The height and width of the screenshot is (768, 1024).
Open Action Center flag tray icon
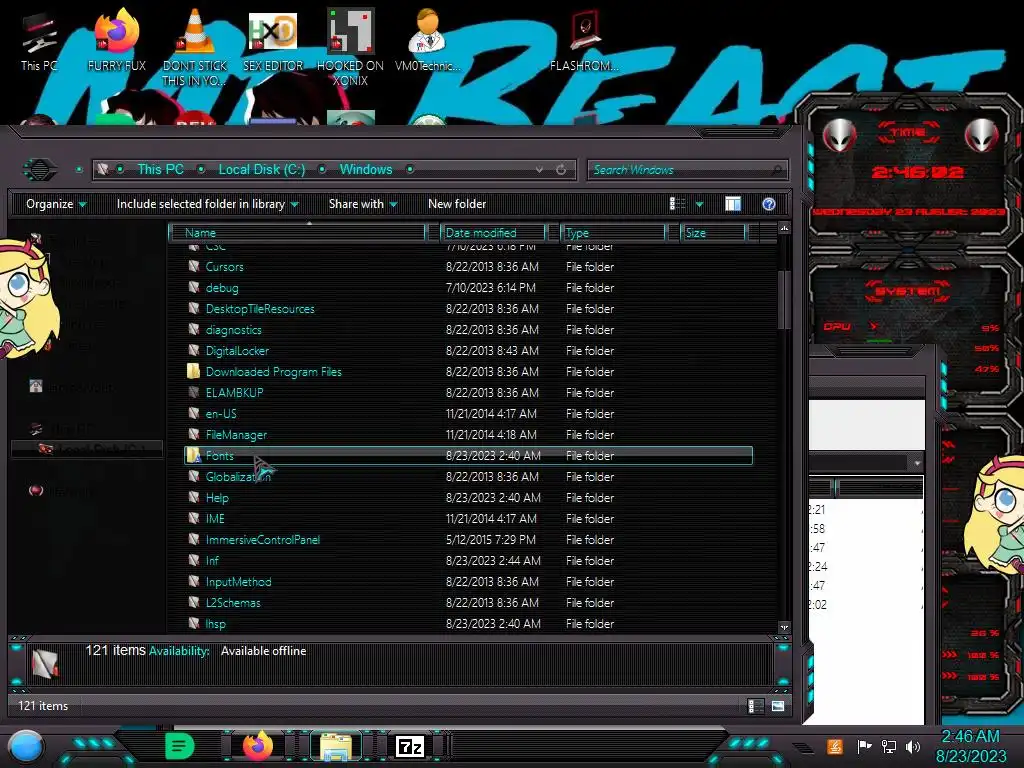coord(864,746)
